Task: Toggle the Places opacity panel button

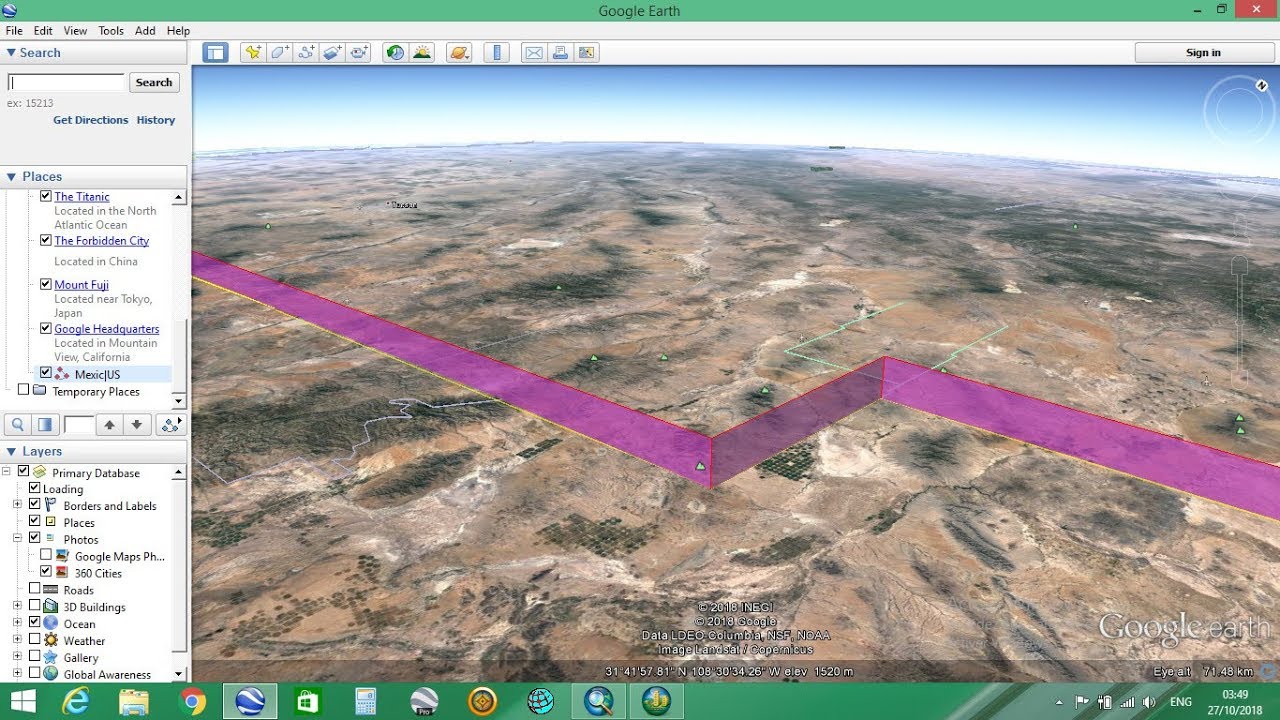Action: click(44, 425)
